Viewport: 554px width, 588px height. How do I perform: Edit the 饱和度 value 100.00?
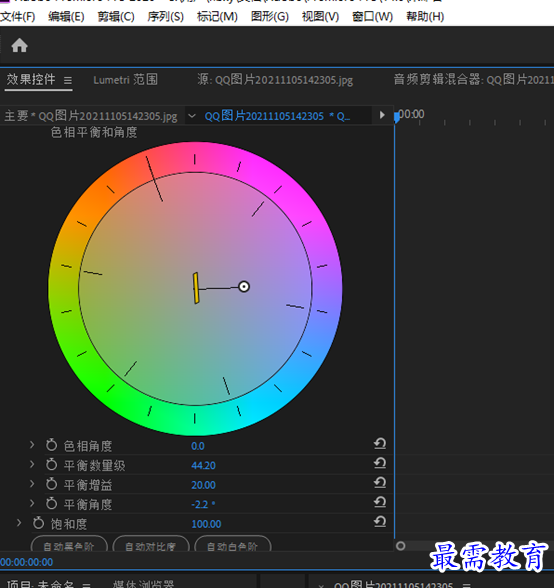coord(206,524)
